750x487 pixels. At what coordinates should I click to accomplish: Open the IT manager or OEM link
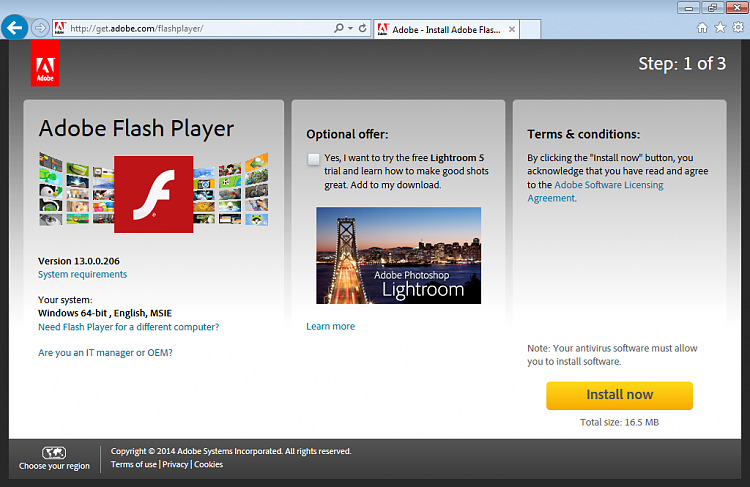click(x=105, y=353)
